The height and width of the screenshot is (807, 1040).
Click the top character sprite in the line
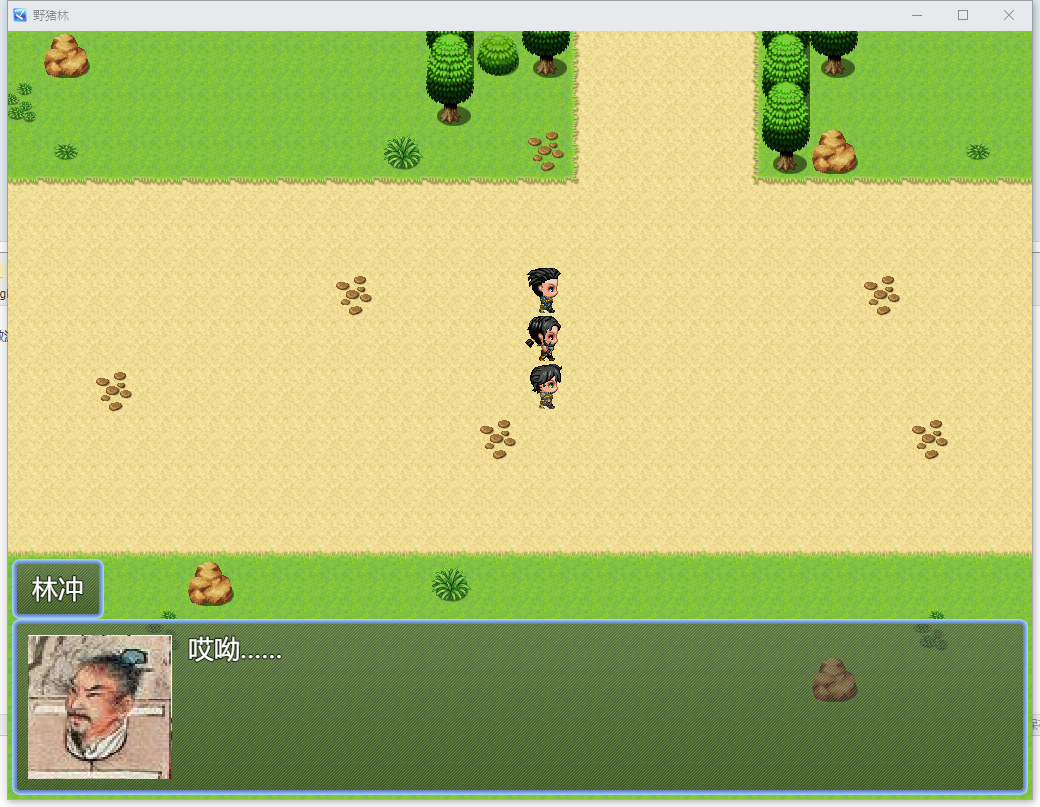click(x=545, y=290)
